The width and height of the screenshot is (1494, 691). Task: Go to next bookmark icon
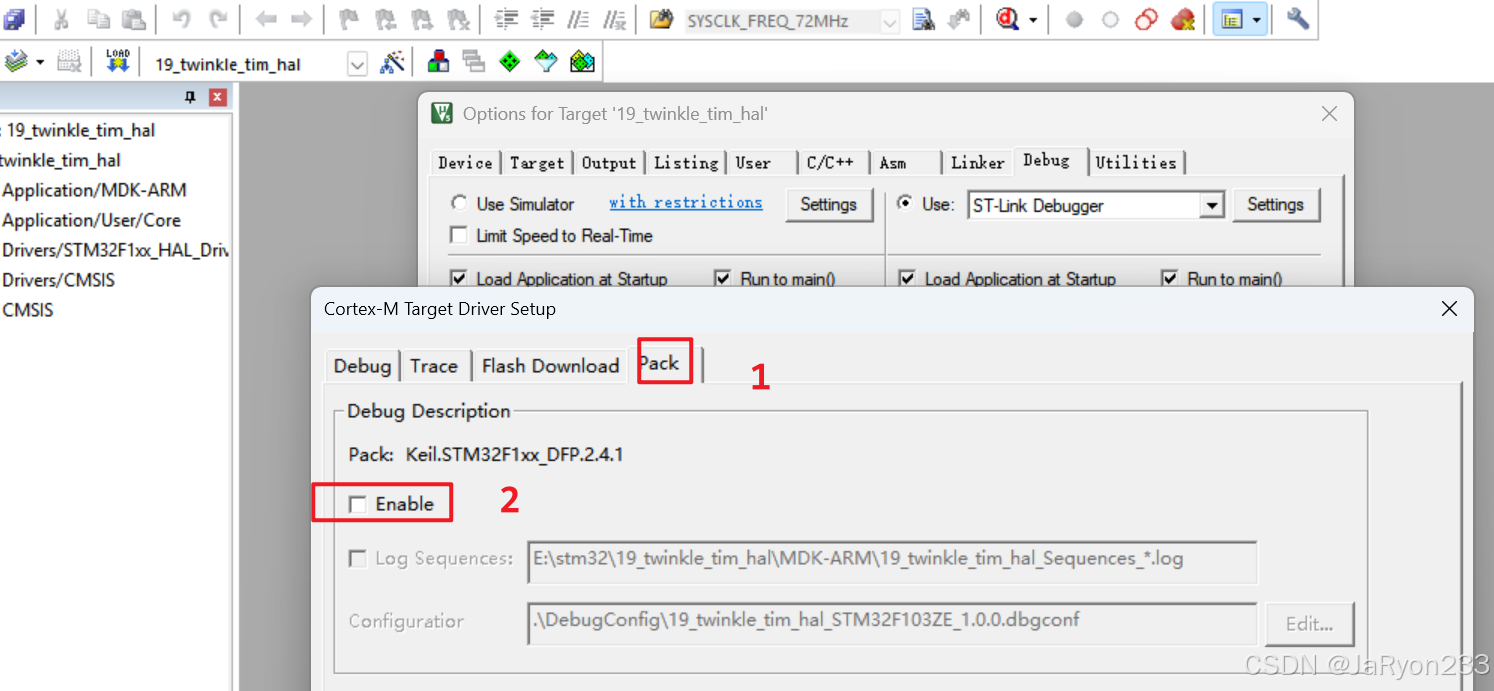(421, 19)
